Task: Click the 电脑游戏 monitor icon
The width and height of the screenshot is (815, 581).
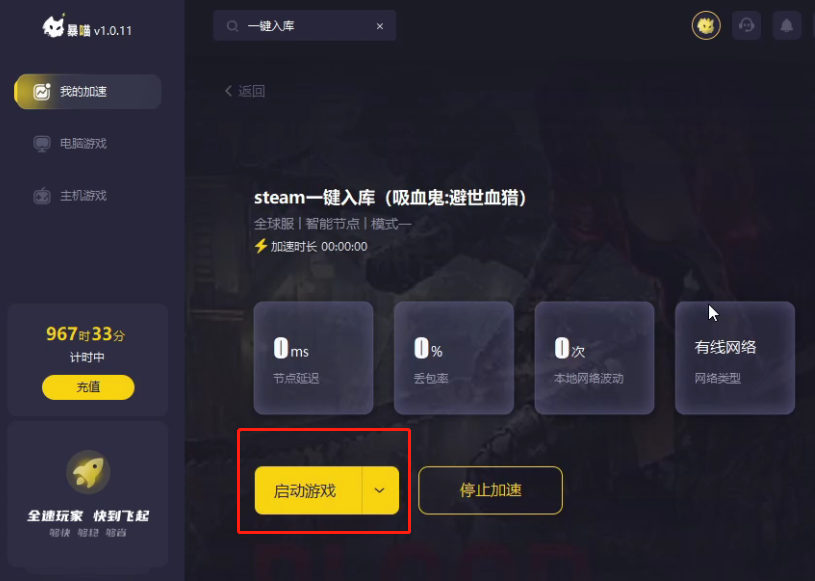Action: [x=42, y=143]
